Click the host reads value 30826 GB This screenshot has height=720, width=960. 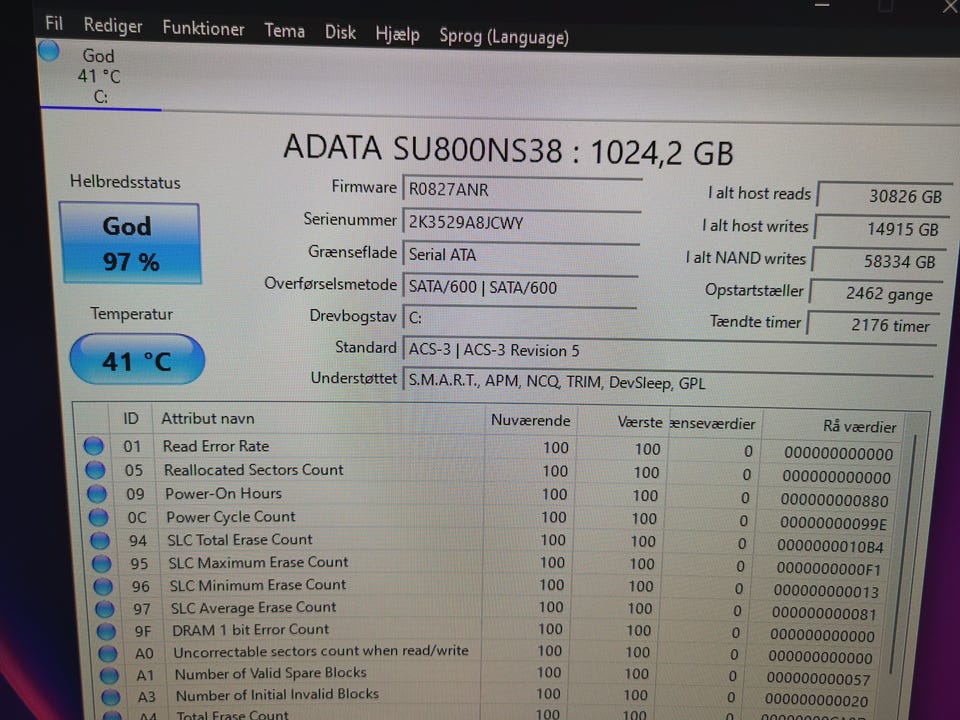coord(884,196)
